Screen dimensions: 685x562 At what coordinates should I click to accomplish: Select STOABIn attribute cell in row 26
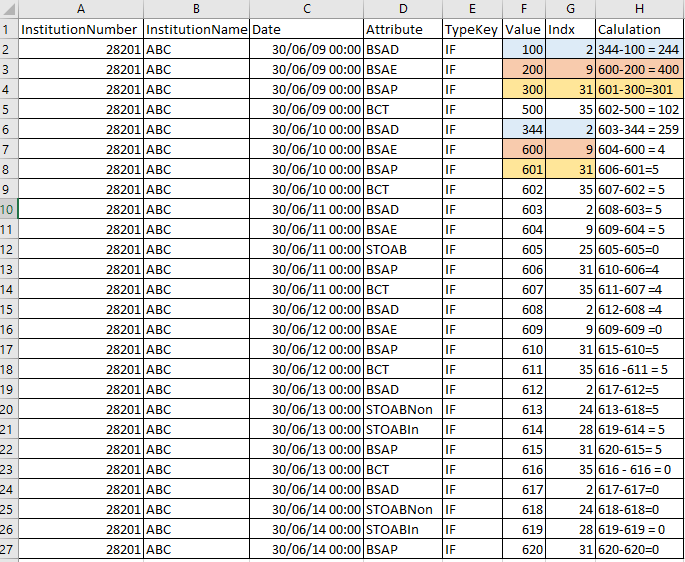click(x=403, y=529)
